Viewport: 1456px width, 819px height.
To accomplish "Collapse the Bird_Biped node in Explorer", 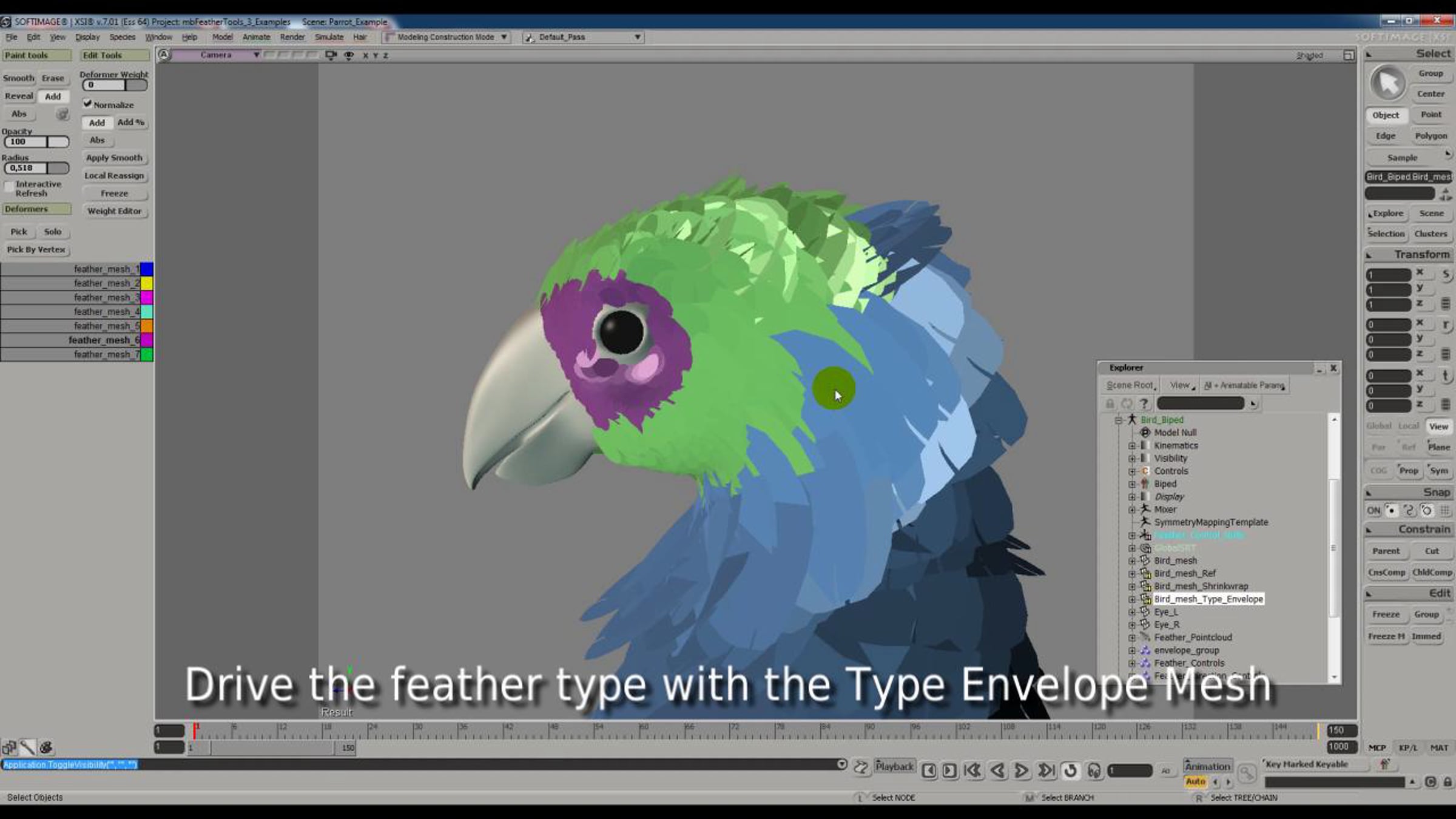I will tap(1118, 420).
